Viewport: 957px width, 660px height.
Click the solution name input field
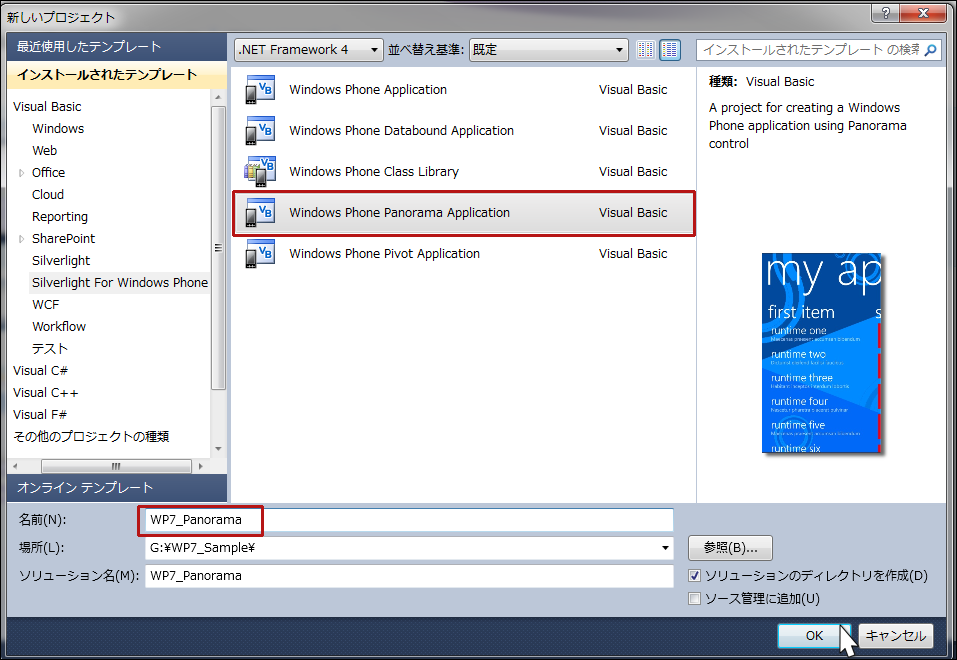pyautogui.click(x=409, y=576)
